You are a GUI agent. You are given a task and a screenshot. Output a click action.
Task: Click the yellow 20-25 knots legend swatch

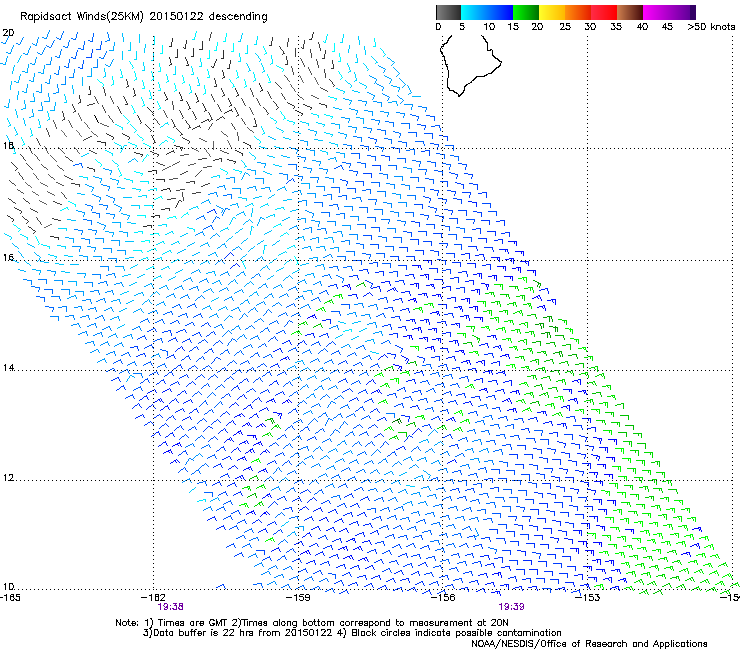click(x=552, y=12)
